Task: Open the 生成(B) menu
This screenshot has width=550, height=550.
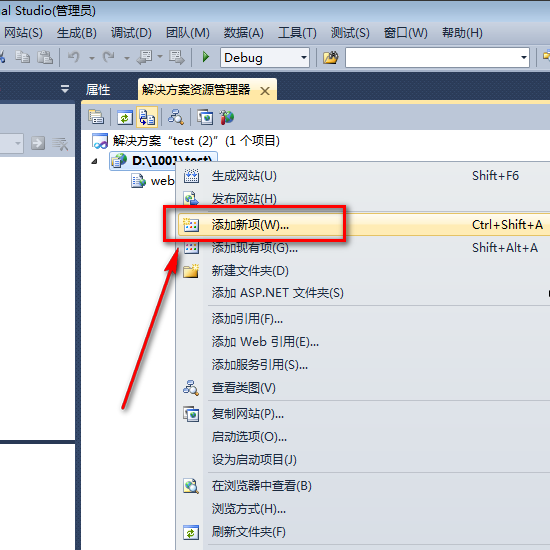Action: (77, 33)
